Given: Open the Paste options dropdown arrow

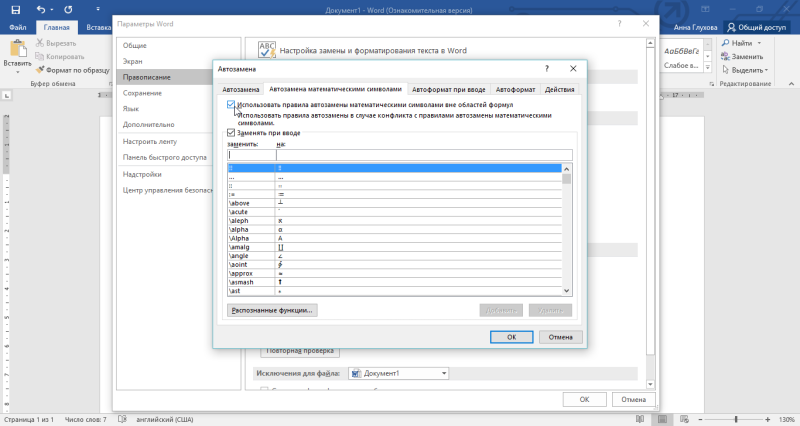Looking at the screenshot, I should (18, 72).
